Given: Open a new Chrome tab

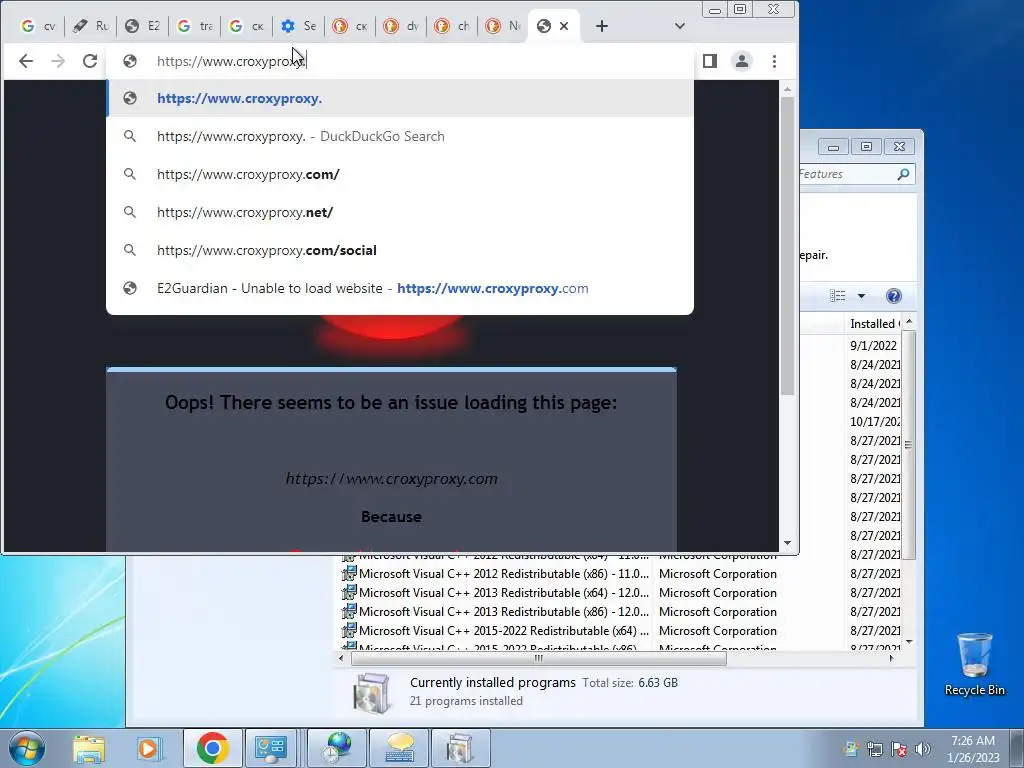Looking at the screenshot, I should [602, 26].
